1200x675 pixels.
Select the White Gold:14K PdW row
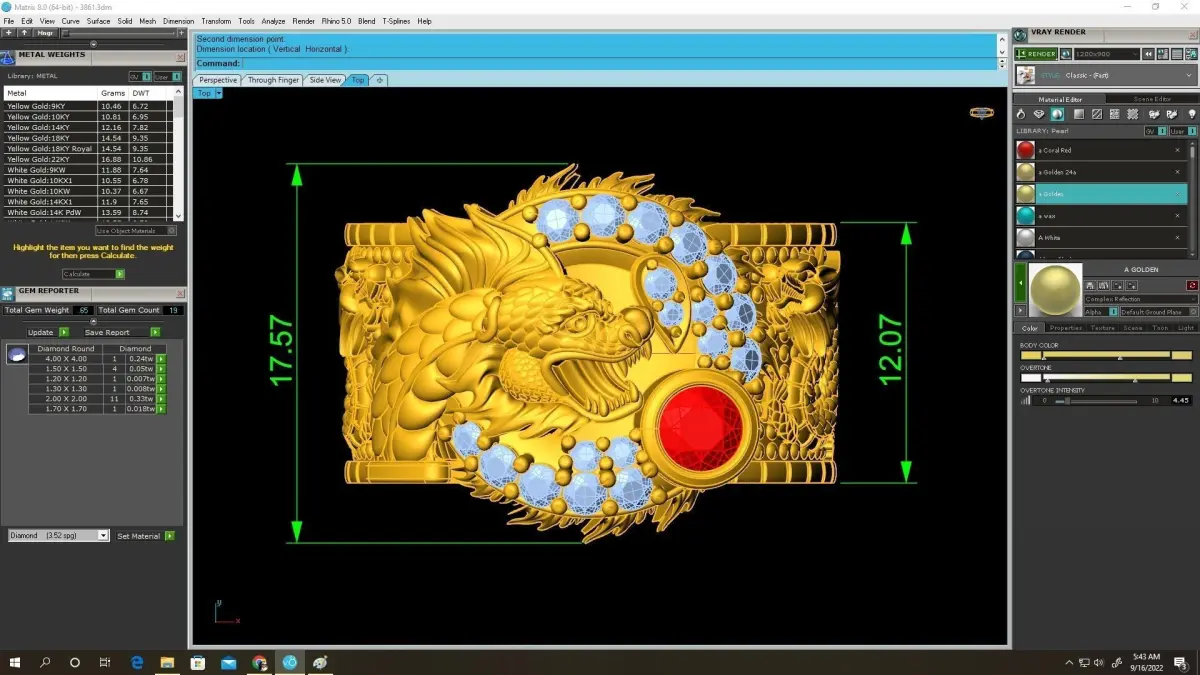click(x=88, y=212)
